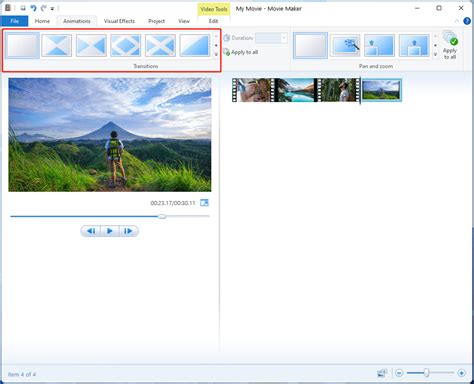The image size is (474, 384).
Task: Click the Duration input field
Action: pos(268,38)
